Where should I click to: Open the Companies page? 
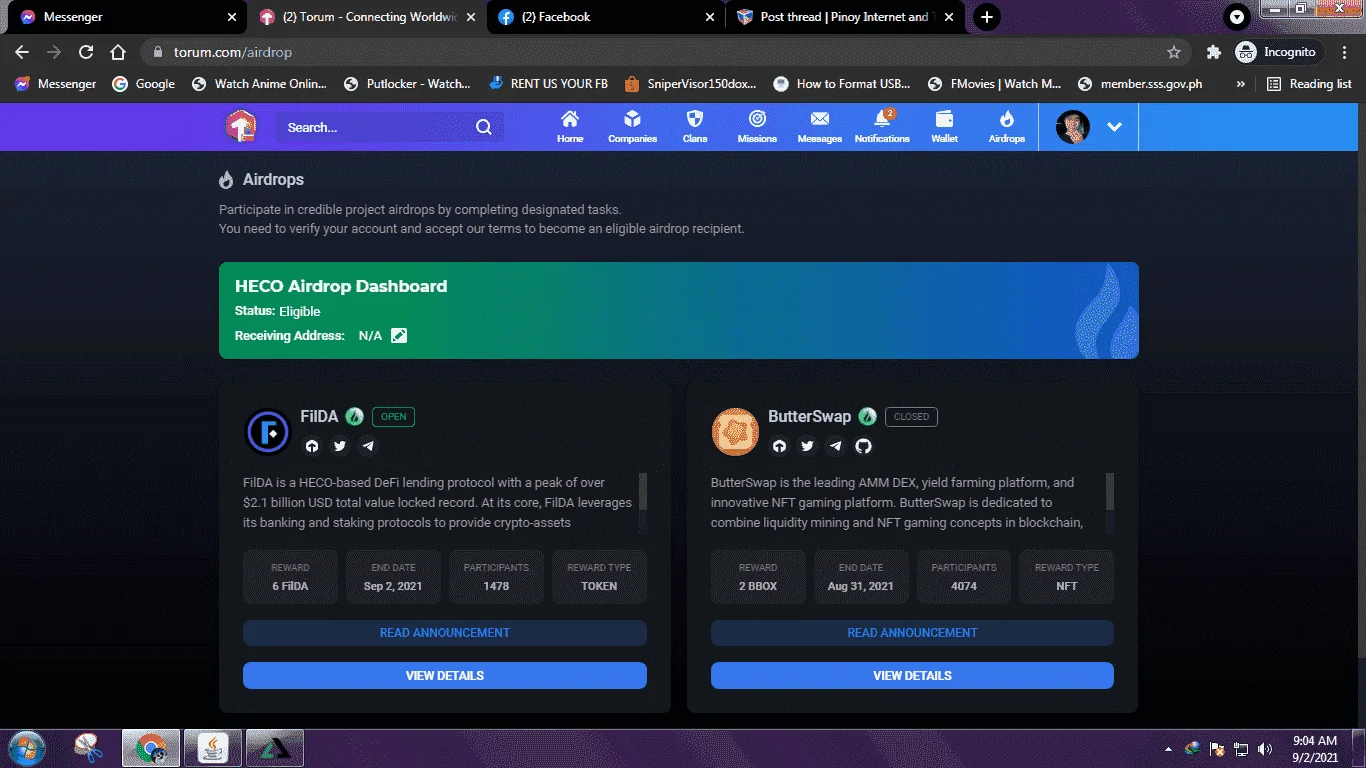[632, 127]
